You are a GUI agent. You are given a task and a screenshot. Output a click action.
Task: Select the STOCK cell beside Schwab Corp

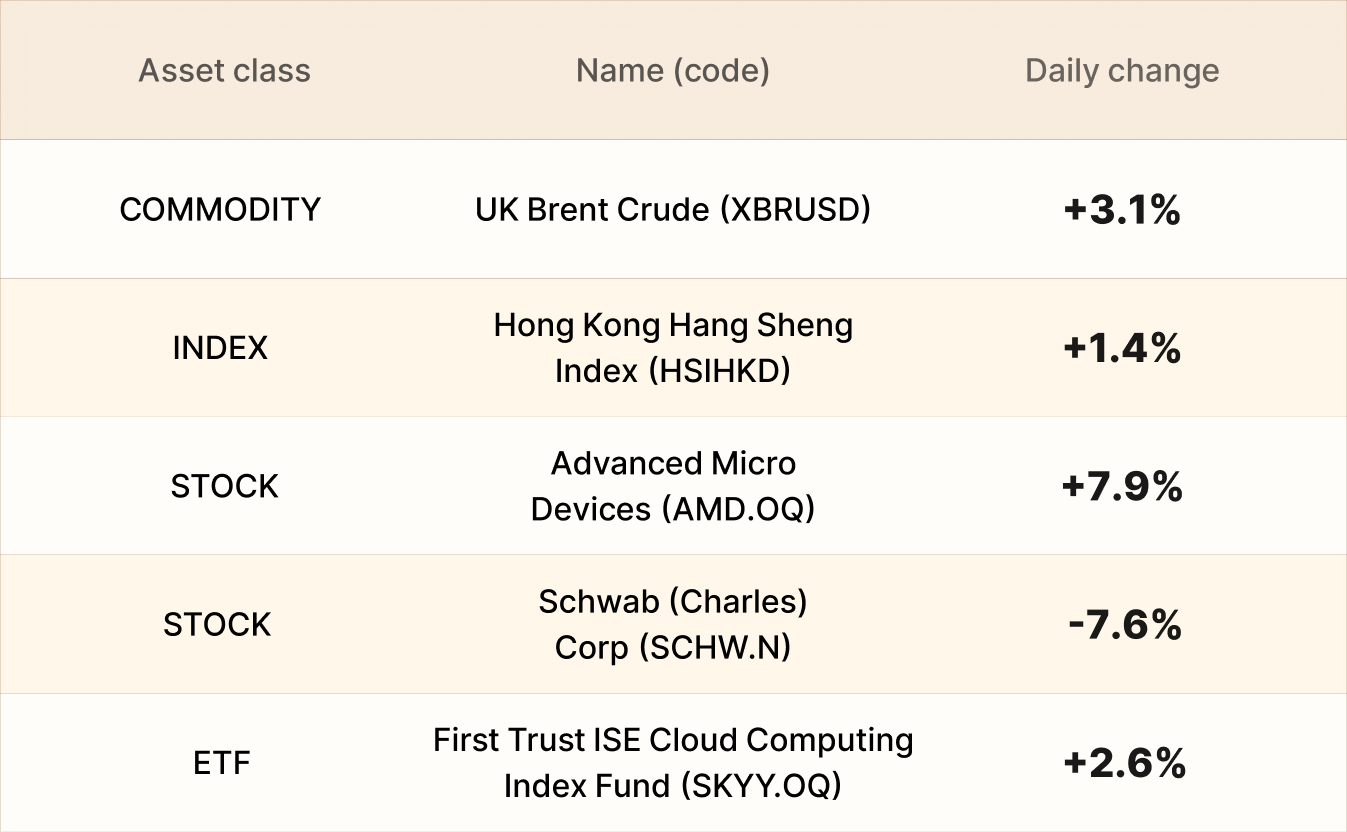217,625
